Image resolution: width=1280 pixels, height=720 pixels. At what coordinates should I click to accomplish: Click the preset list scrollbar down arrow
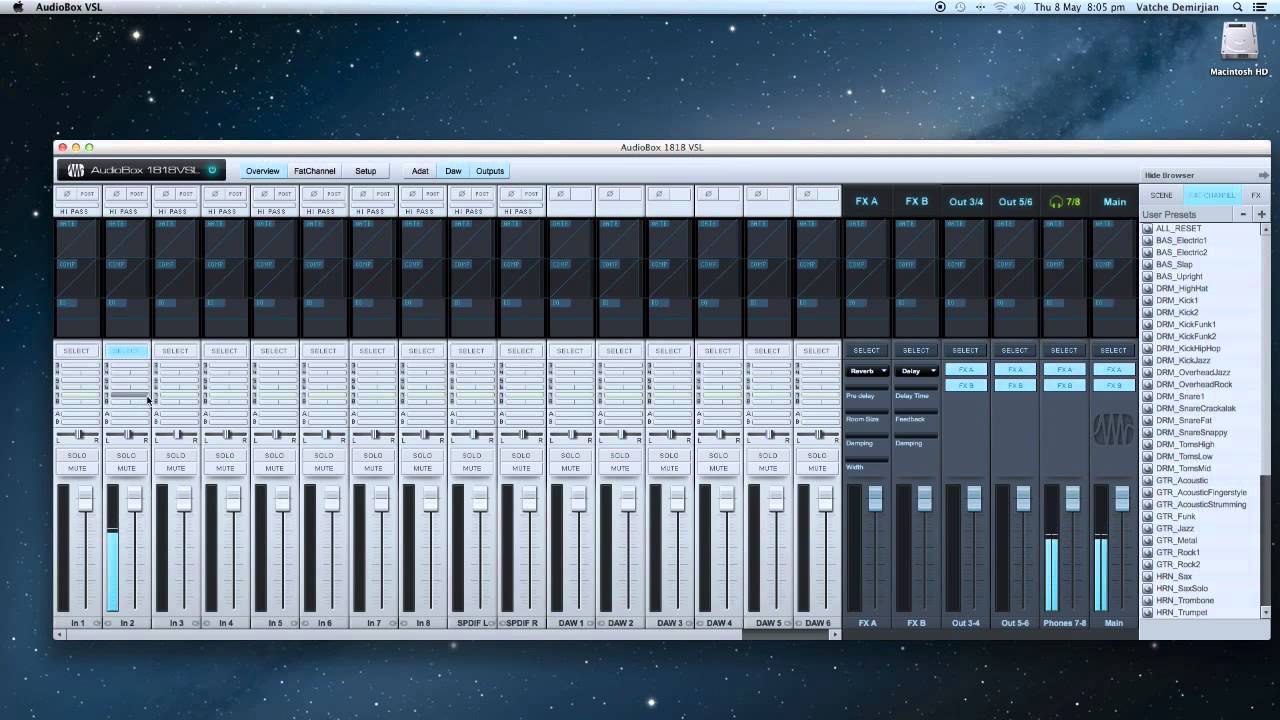point(1265,612)
